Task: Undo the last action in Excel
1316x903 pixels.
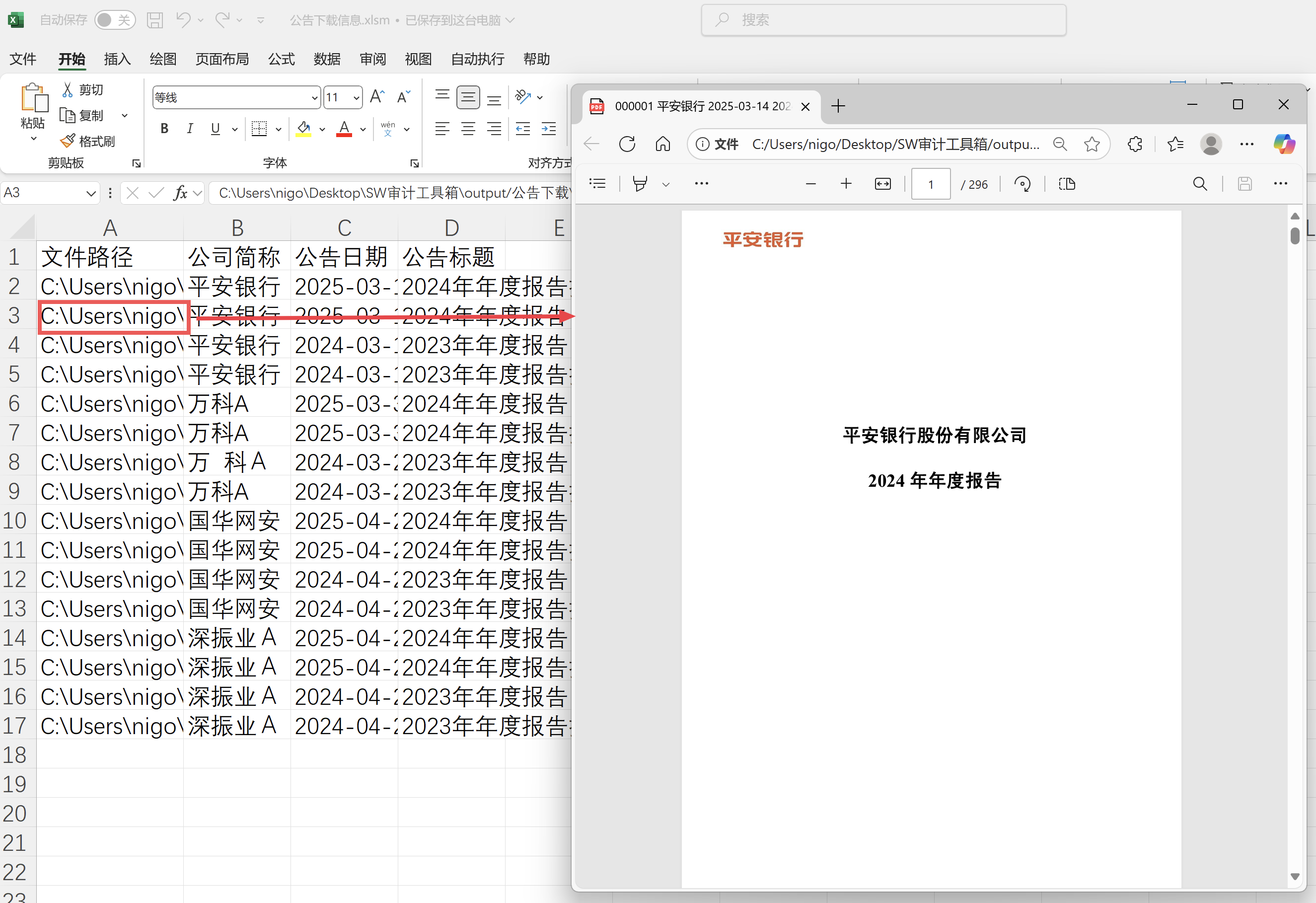Action: tap(182, 20)
